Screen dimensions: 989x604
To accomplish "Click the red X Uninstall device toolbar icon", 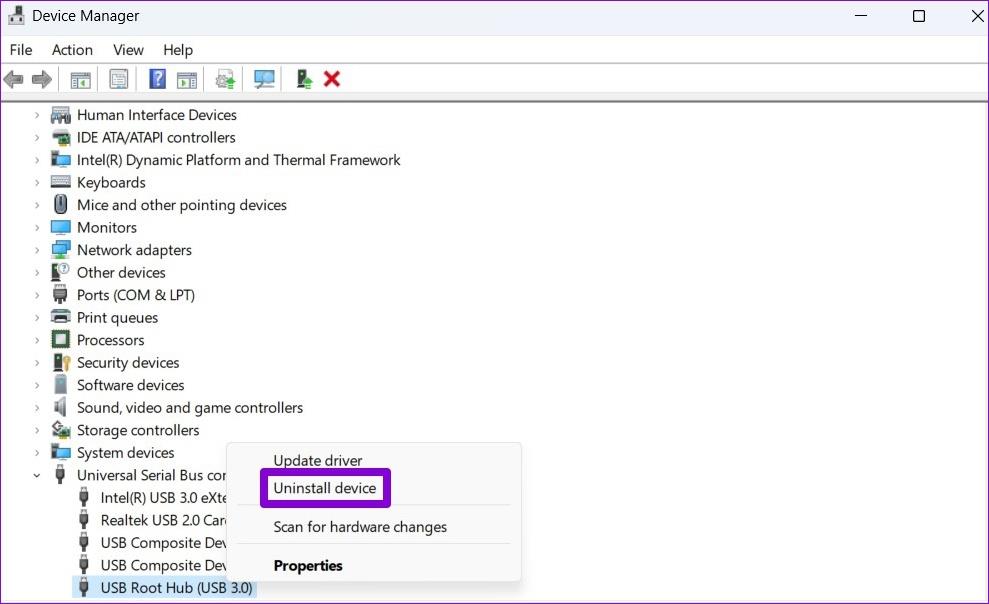I will click(331, 79).
